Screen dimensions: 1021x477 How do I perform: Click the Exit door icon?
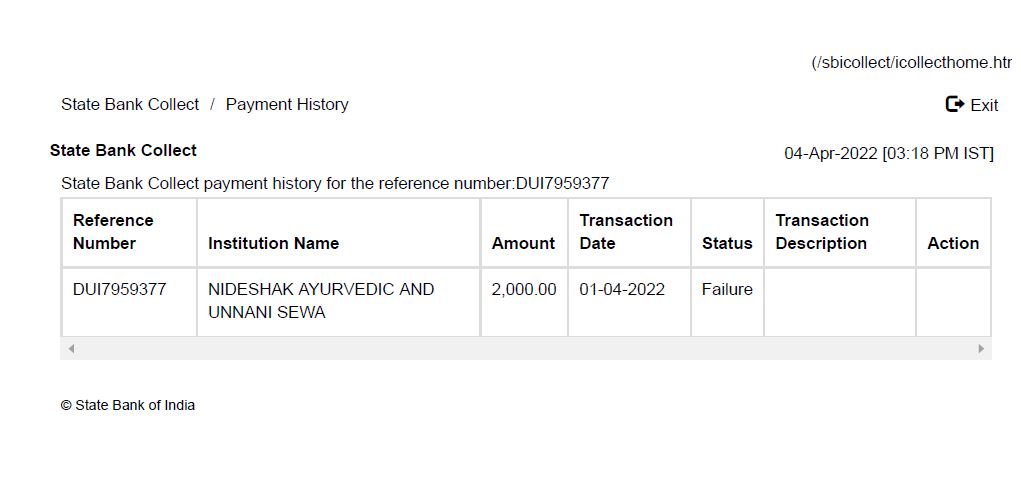[x=954, y=104]
